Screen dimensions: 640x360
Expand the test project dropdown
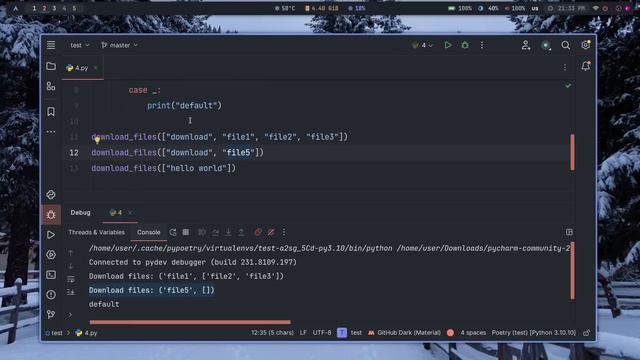coord(80,45)
